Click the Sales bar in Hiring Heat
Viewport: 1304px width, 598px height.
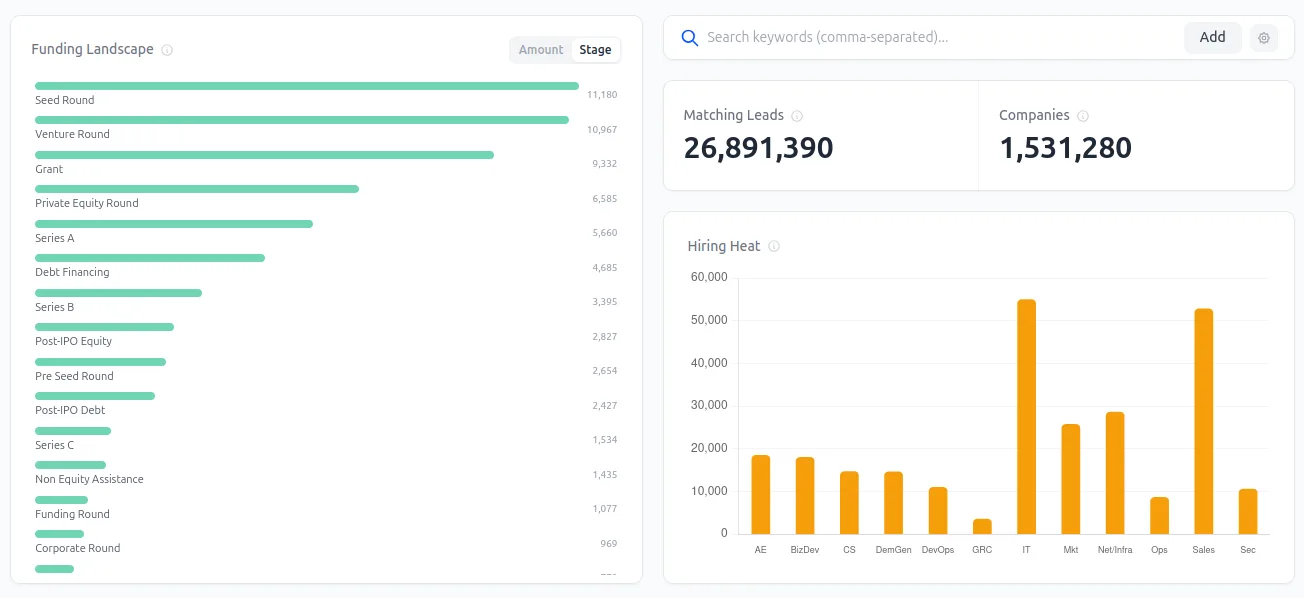pyautogui.click(x=1203, y=421)
